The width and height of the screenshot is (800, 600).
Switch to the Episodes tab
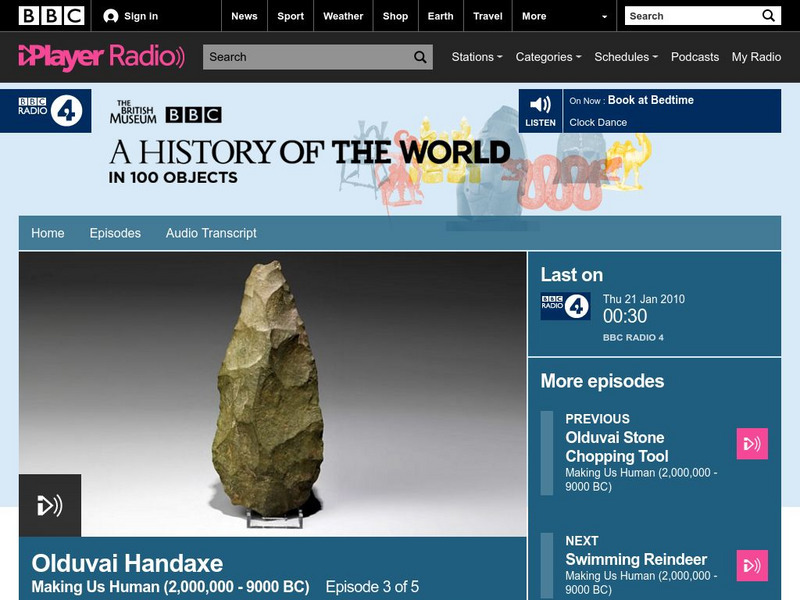coord(115,232)
